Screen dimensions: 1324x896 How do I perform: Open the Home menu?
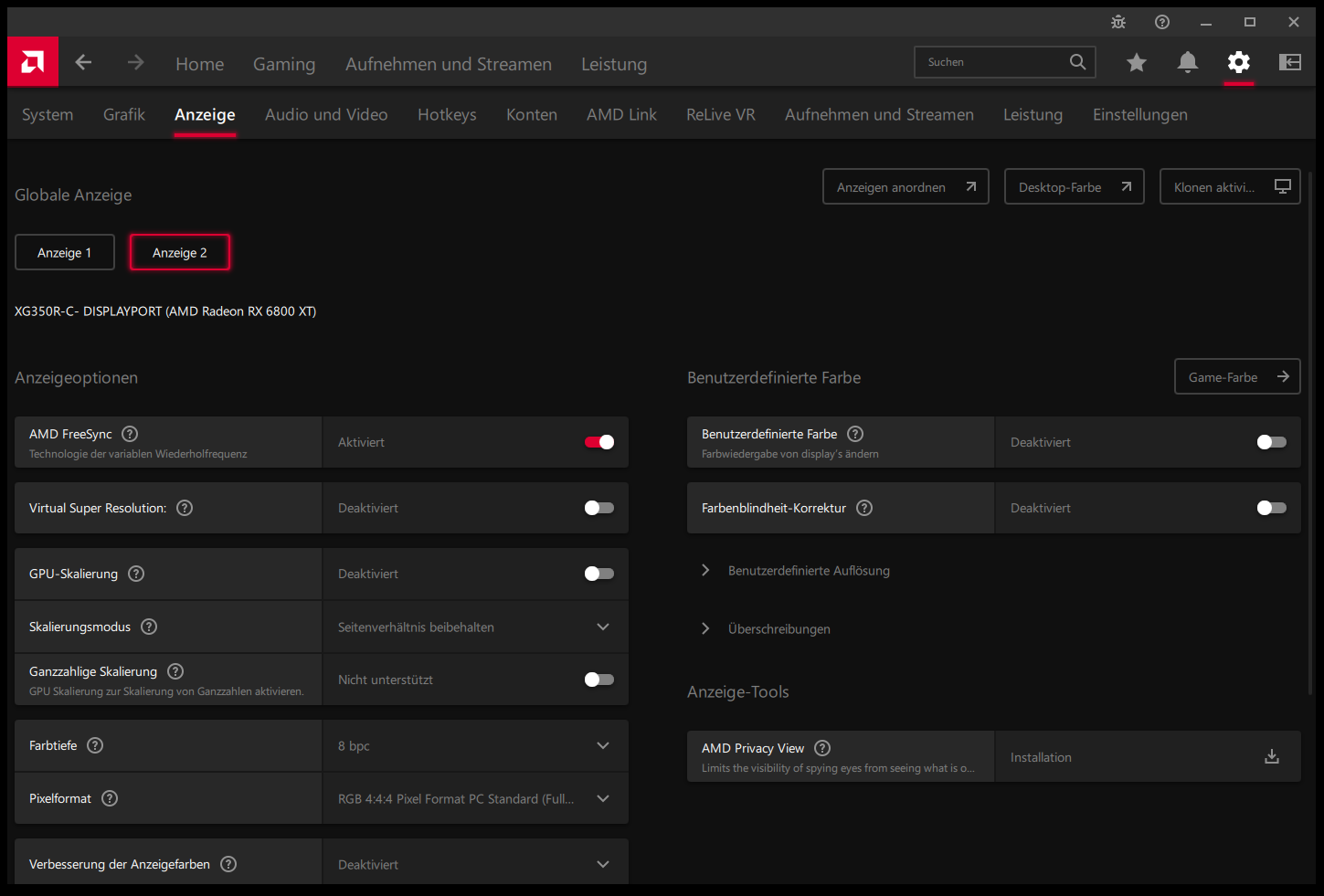pos(200,64)
